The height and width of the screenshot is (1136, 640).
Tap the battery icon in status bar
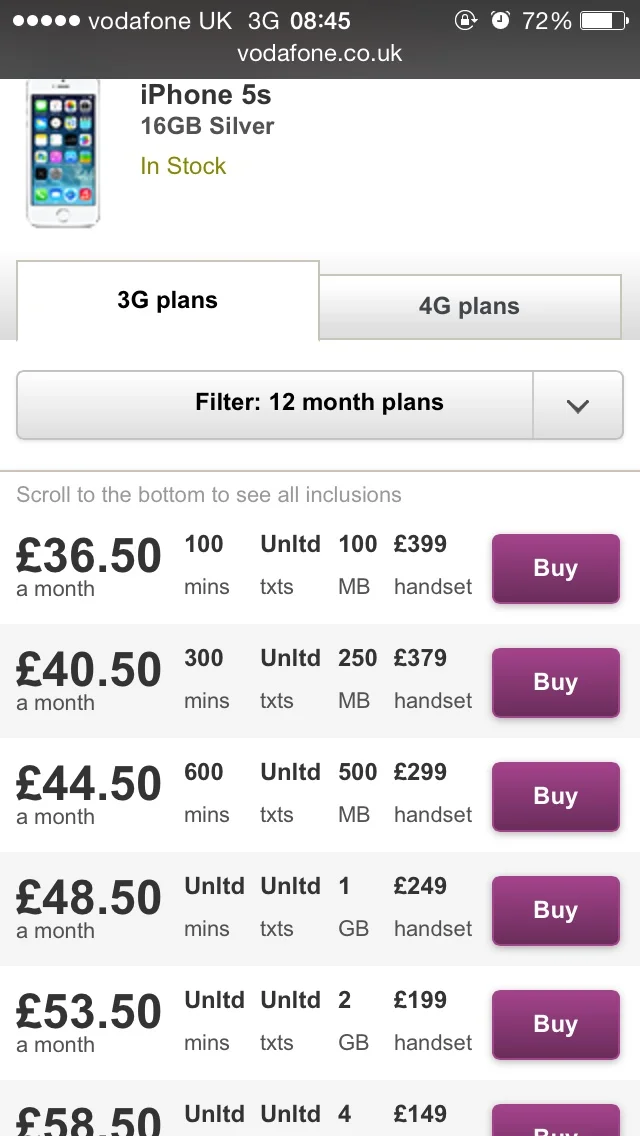(x=604, y=20)
